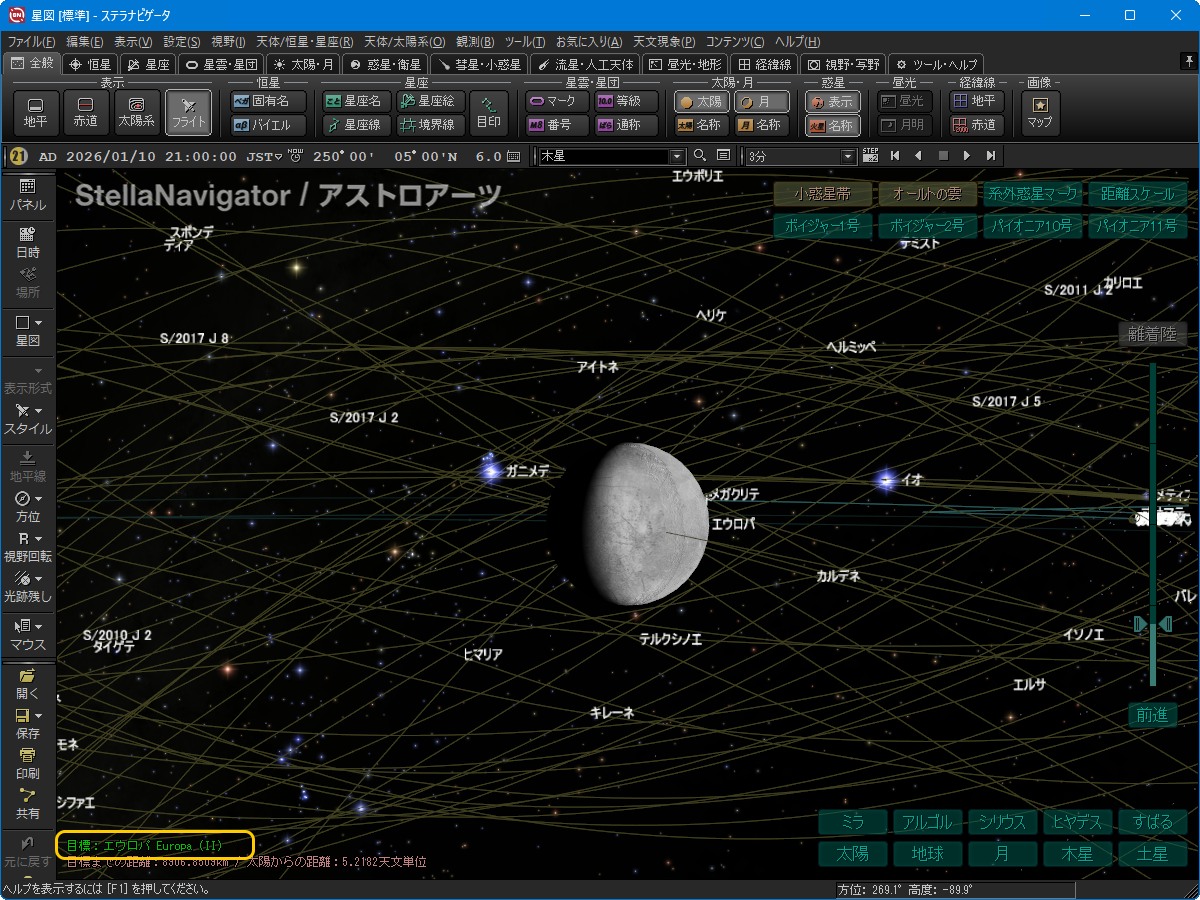Click the マップ image map icon
Image resolution: width=1200 pixels, height=900 pixels.
[1040, 113]
